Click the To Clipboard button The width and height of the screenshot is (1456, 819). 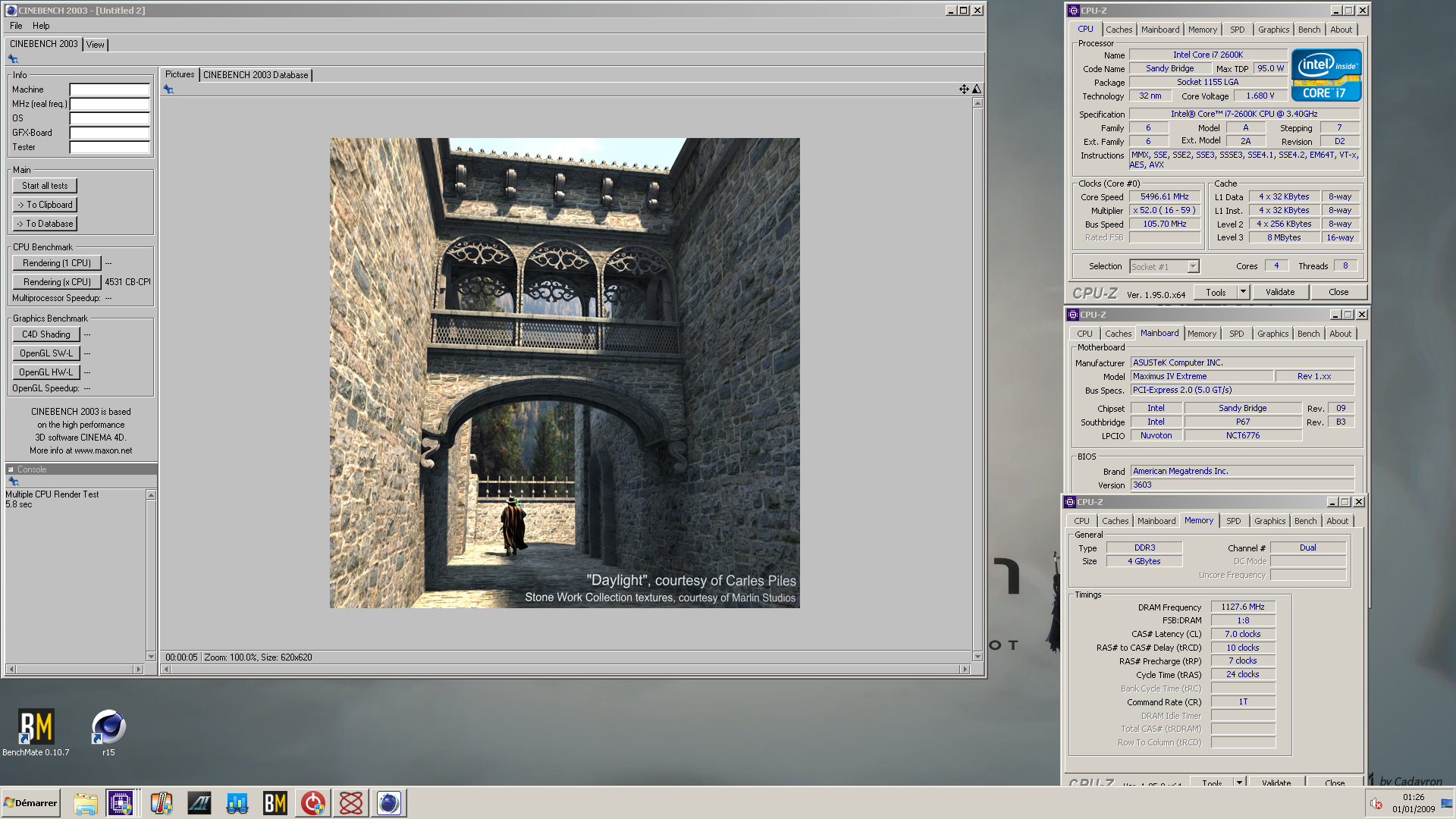(x=45, y=205)
